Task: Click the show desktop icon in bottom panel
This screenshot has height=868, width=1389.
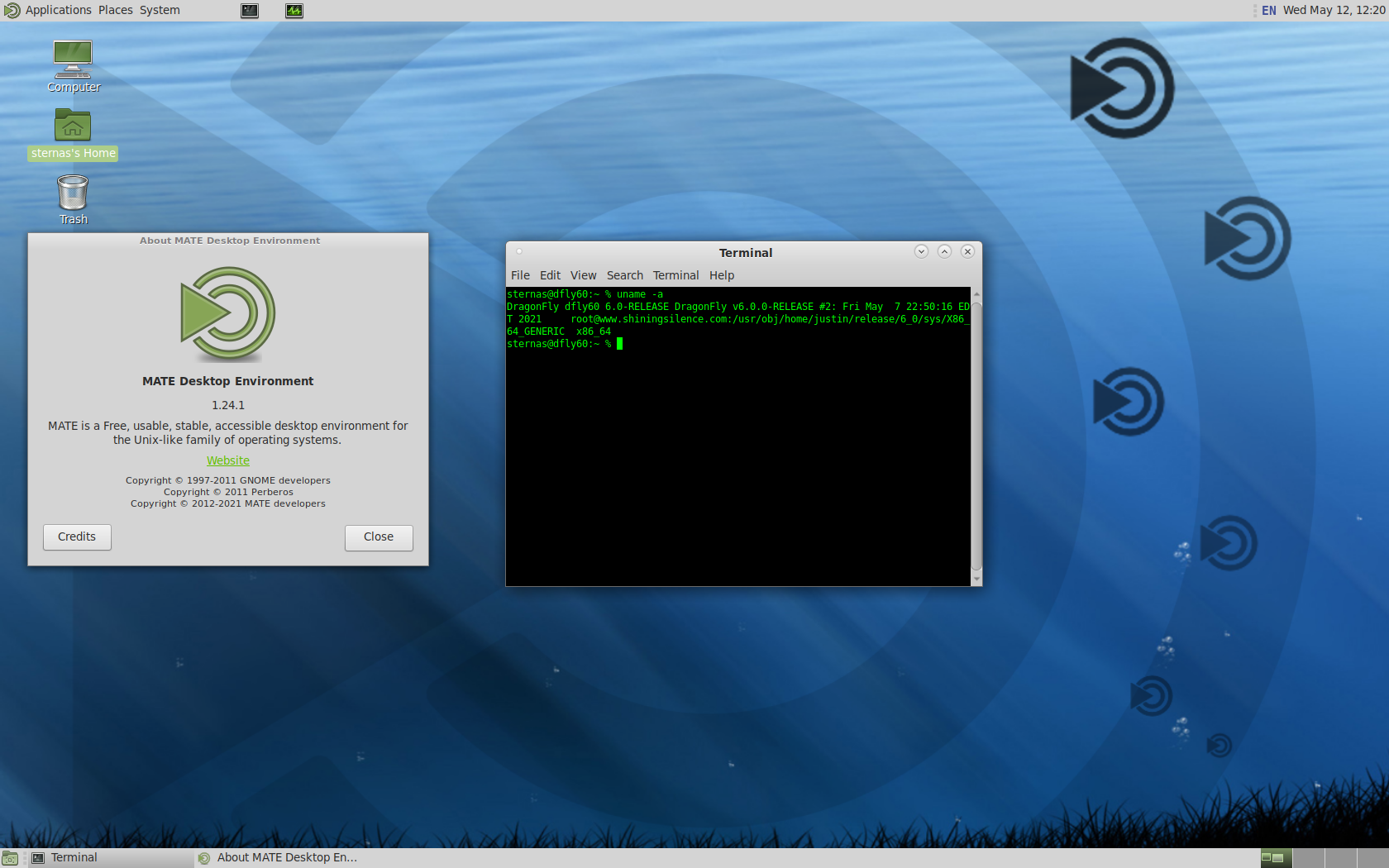Action: [10, 858]
